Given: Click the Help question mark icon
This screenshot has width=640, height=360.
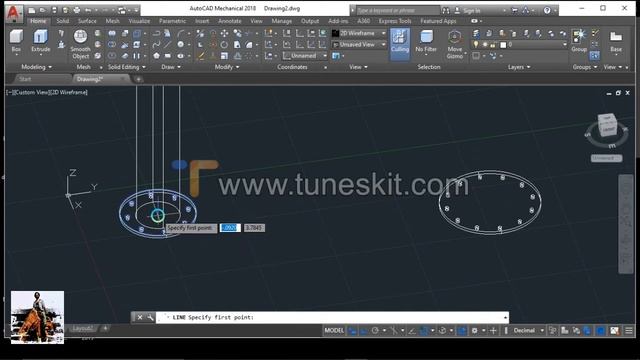Looking at the screenshot, I should (x=547, y=11).
